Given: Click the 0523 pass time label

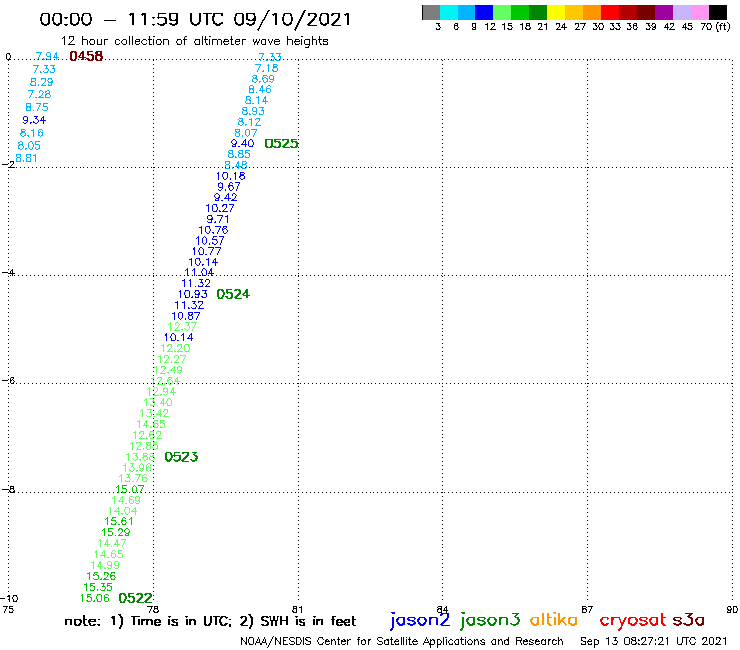Looking at the screenshot, I should (181, 457).
